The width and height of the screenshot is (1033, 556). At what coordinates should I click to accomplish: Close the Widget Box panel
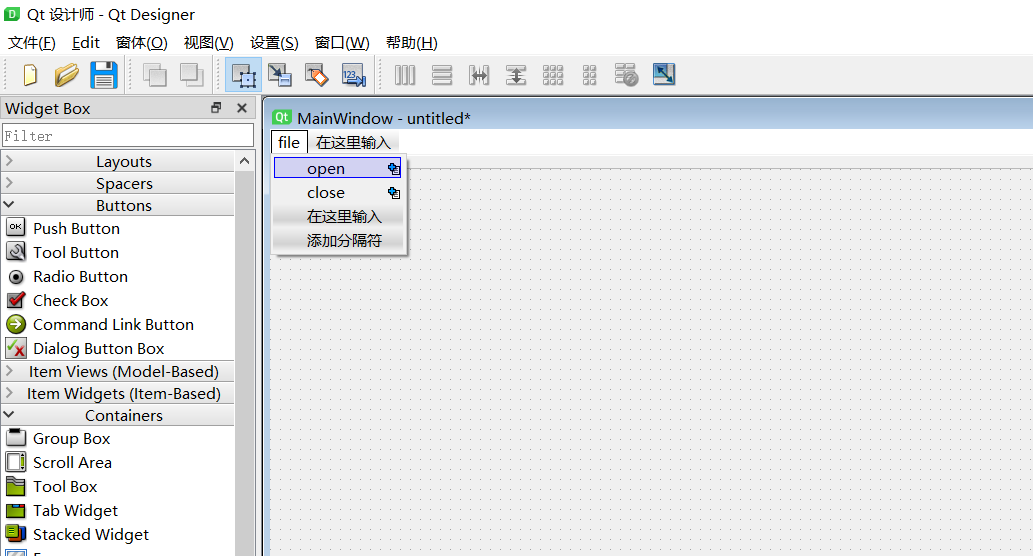[242, 108]
